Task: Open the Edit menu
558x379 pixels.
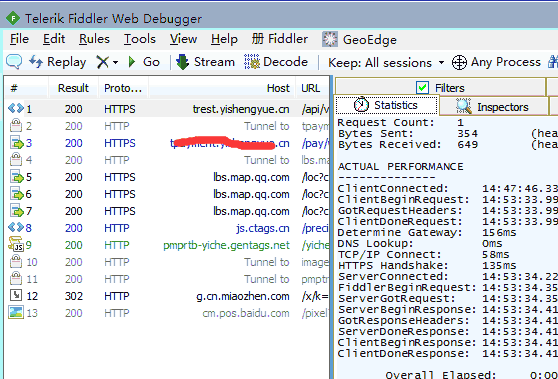Action: tap(54, 39)
